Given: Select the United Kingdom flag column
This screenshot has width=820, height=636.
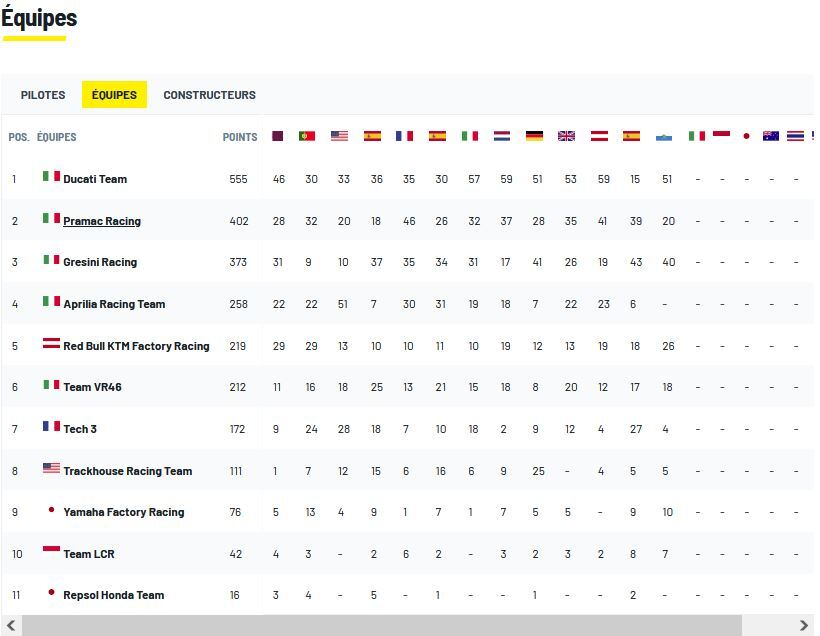Looking at the screenshot, I should click(x=567, y=136).
